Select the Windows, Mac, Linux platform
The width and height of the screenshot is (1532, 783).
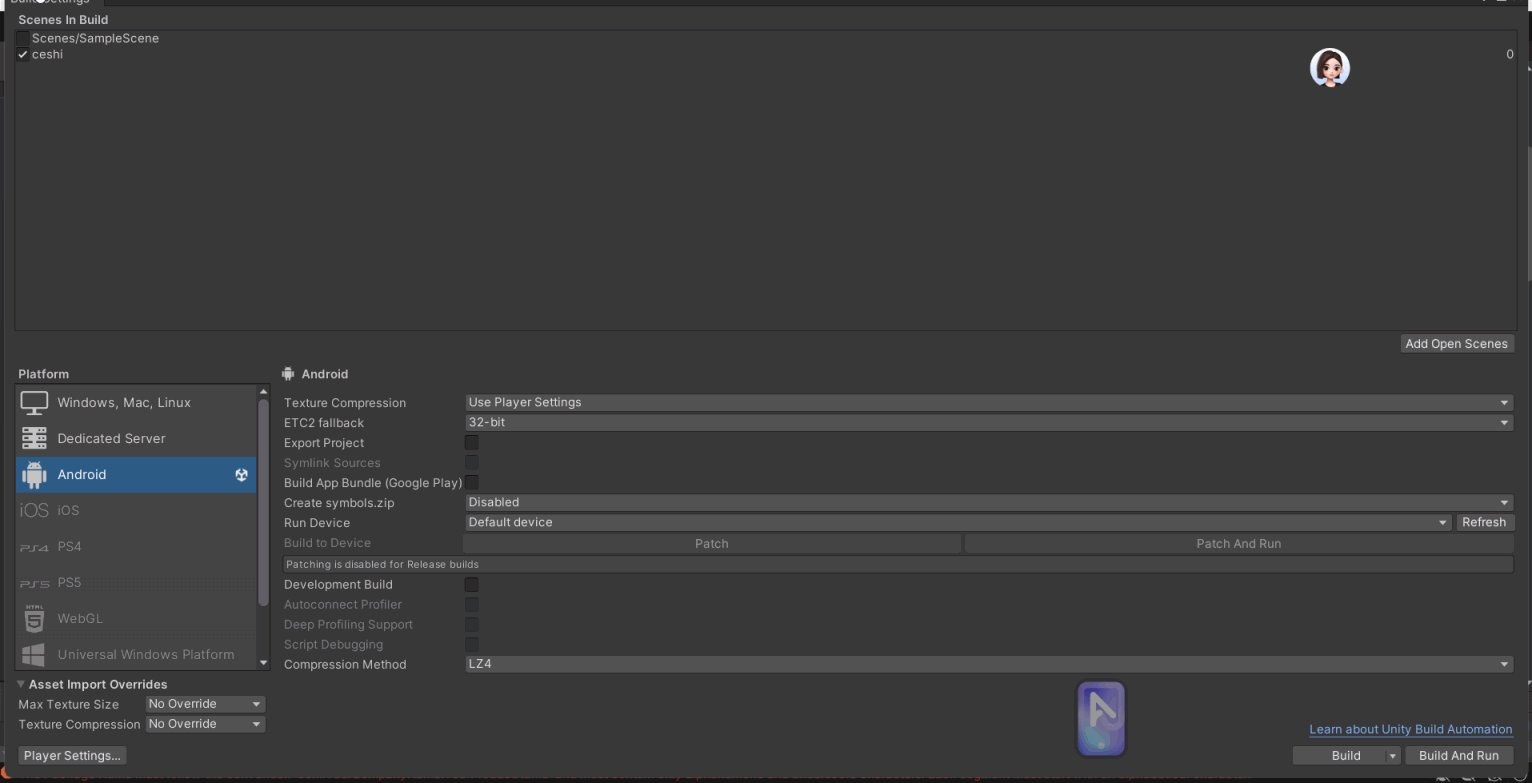(136, 403)
